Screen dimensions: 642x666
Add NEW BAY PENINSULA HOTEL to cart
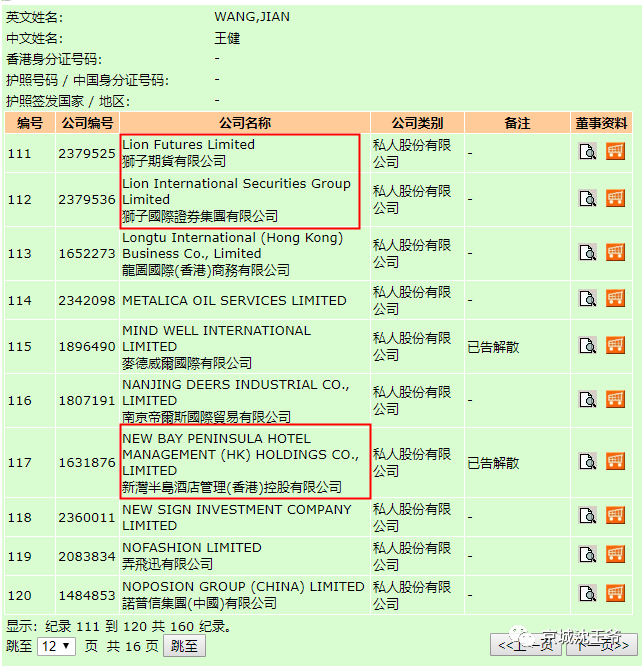[x=615, y=462]
